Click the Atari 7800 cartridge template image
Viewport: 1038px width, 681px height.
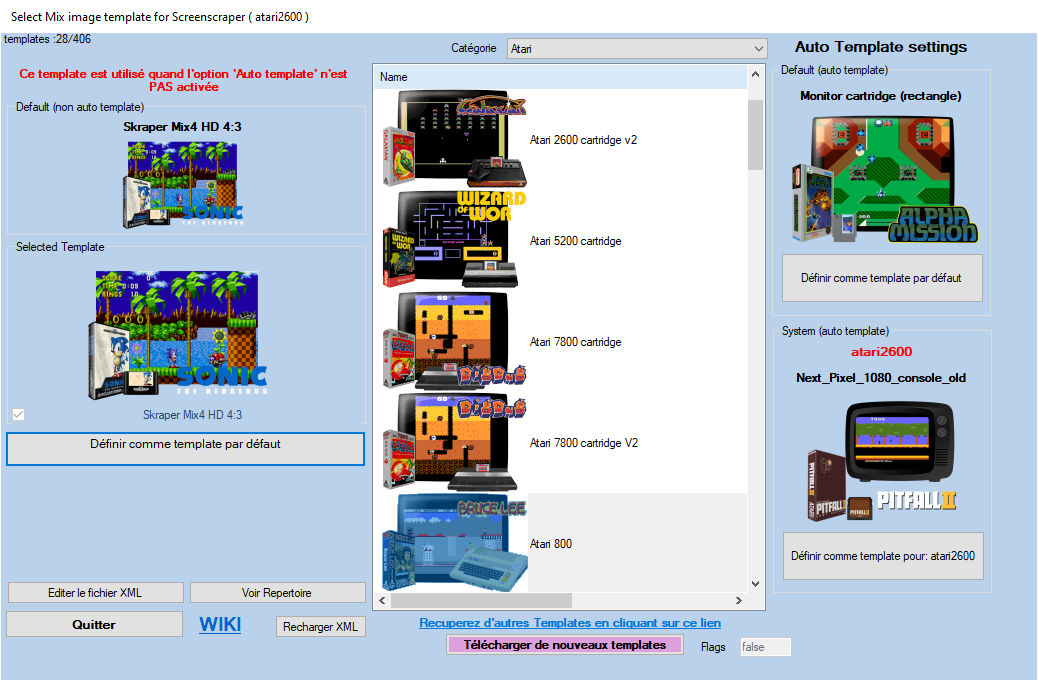pos(453,341)
